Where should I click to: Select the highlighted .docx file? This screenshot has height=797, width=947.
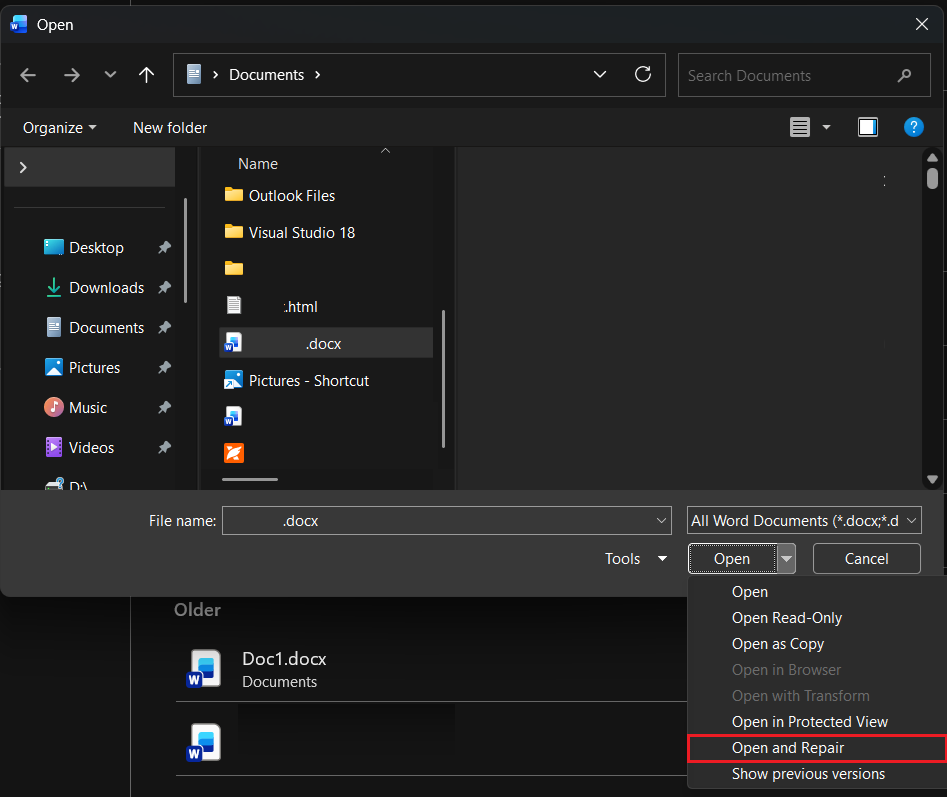pos(326,343)
